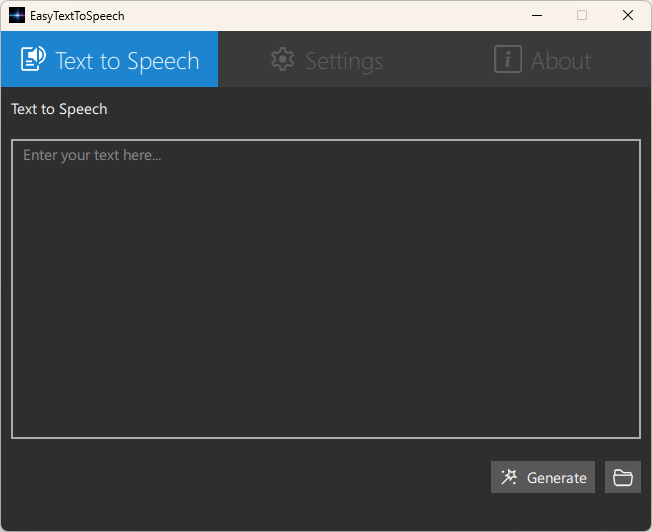The height and width of the screenshot is (532, 652).
Task: Close the EasyTextToSpeech window
Action: (x=628, y=15)
